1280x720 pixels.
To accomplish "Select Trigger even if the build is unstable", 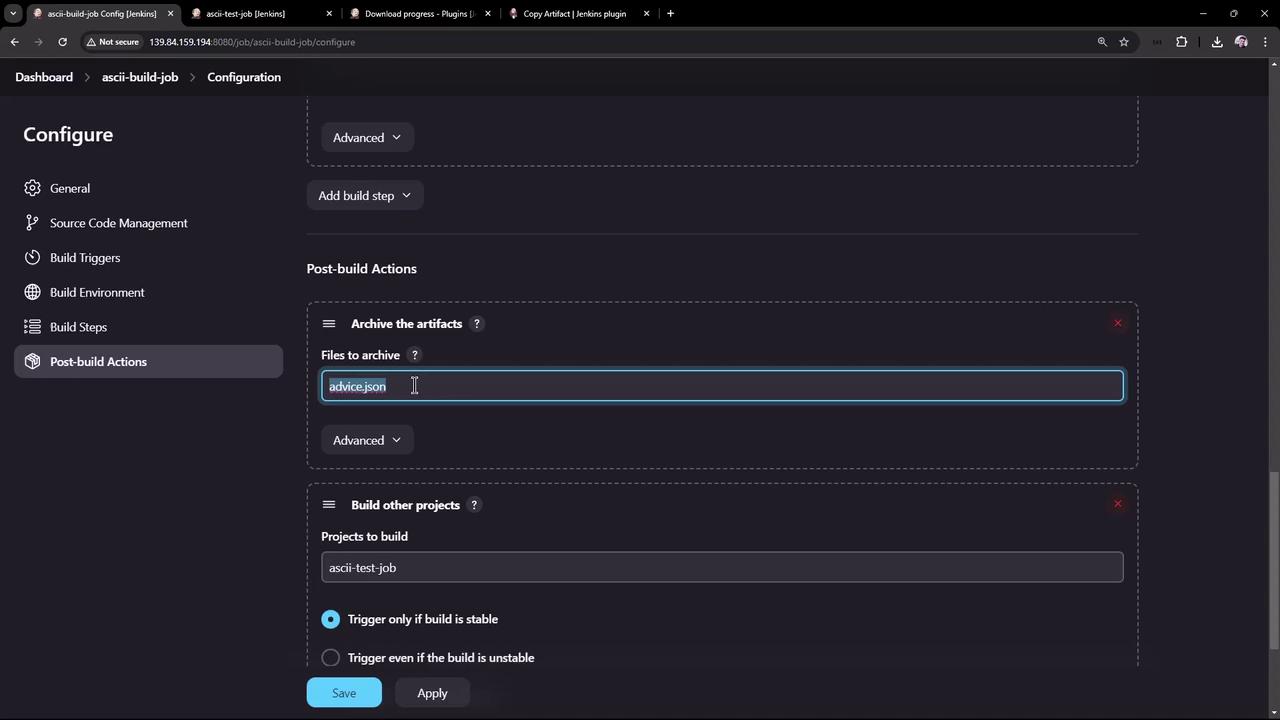I will (331, 658).
